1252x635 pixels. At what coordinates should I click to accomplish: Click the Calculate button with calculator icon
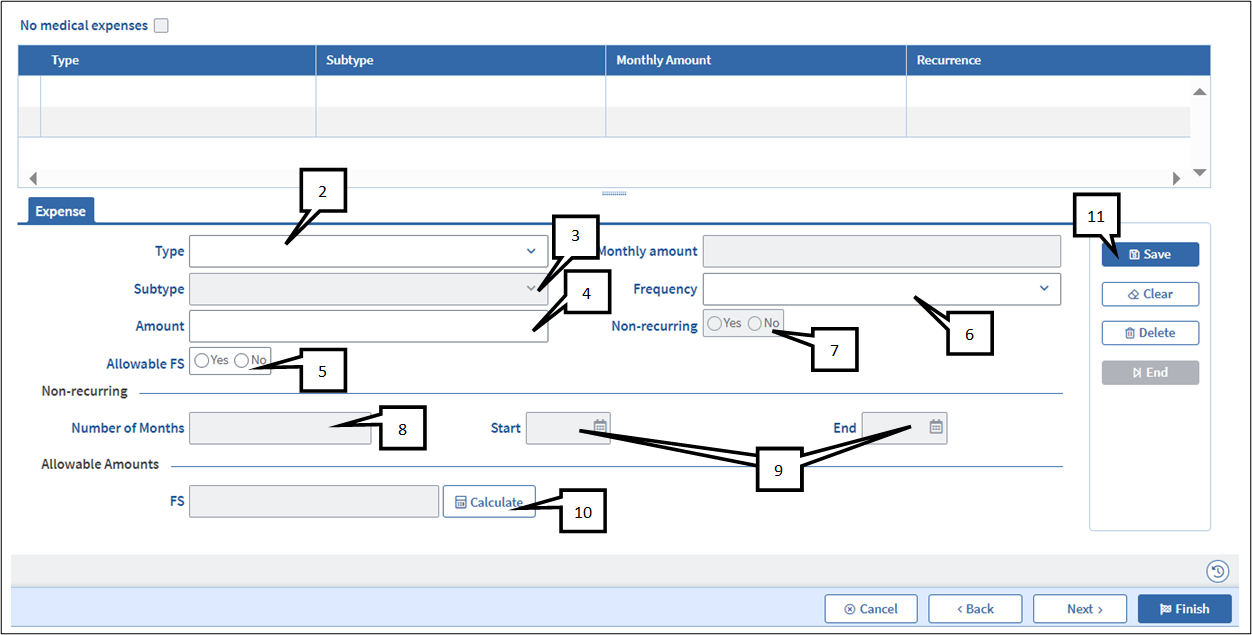click(489, 502)
